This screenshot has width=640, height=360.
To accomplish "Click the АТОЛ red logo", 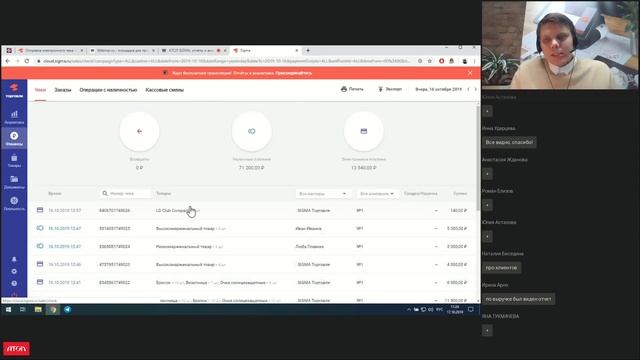I will [16, 349].
